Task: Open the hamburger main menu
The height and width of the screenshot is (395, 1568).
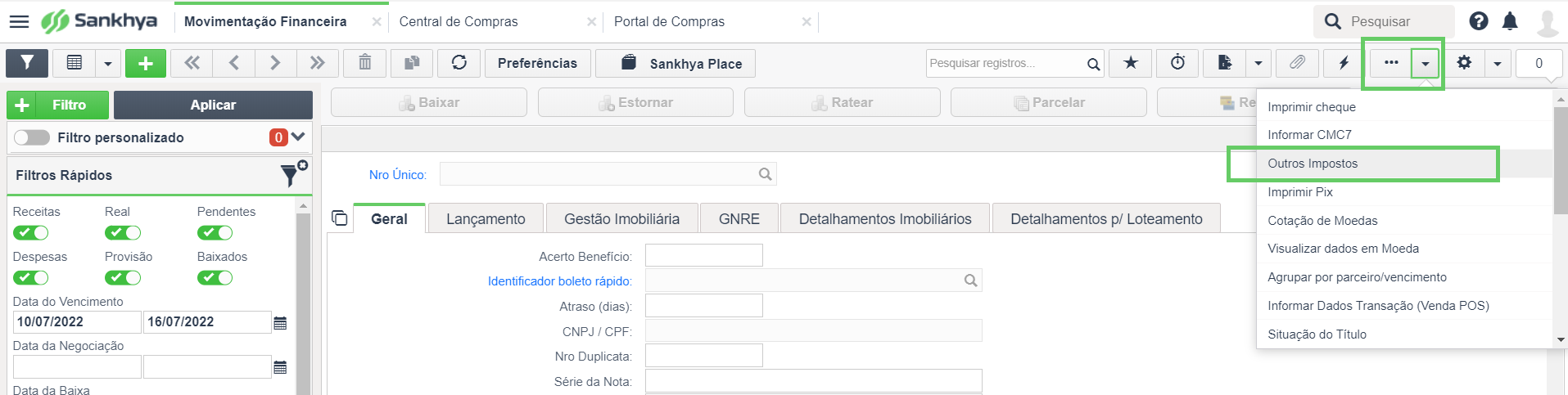Action: pyautogui.click(x=19, y=21)
